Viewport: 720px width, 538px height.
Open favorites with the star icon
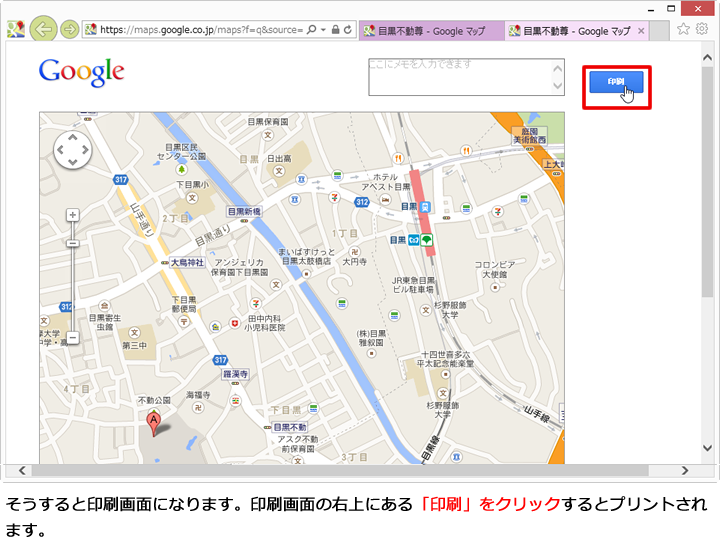683,29
